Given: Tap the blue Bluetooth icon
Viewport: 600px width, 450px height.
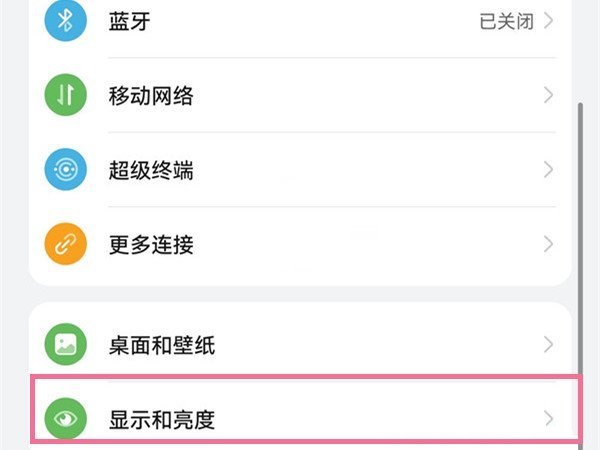Looking at the screenshot, I should click(x=67, y=22).
